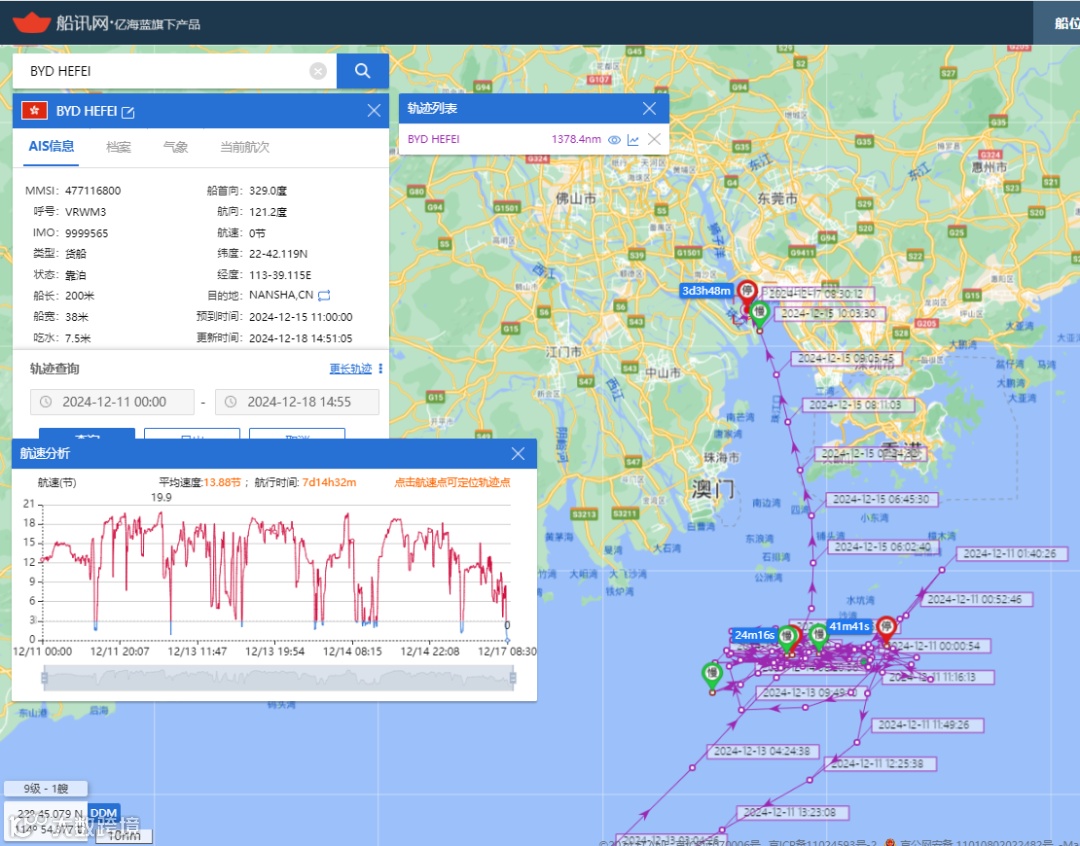Click the isolated green slow marker southwest of the track cluster
Screen dimensions: 1080x846
click(712, 675)
